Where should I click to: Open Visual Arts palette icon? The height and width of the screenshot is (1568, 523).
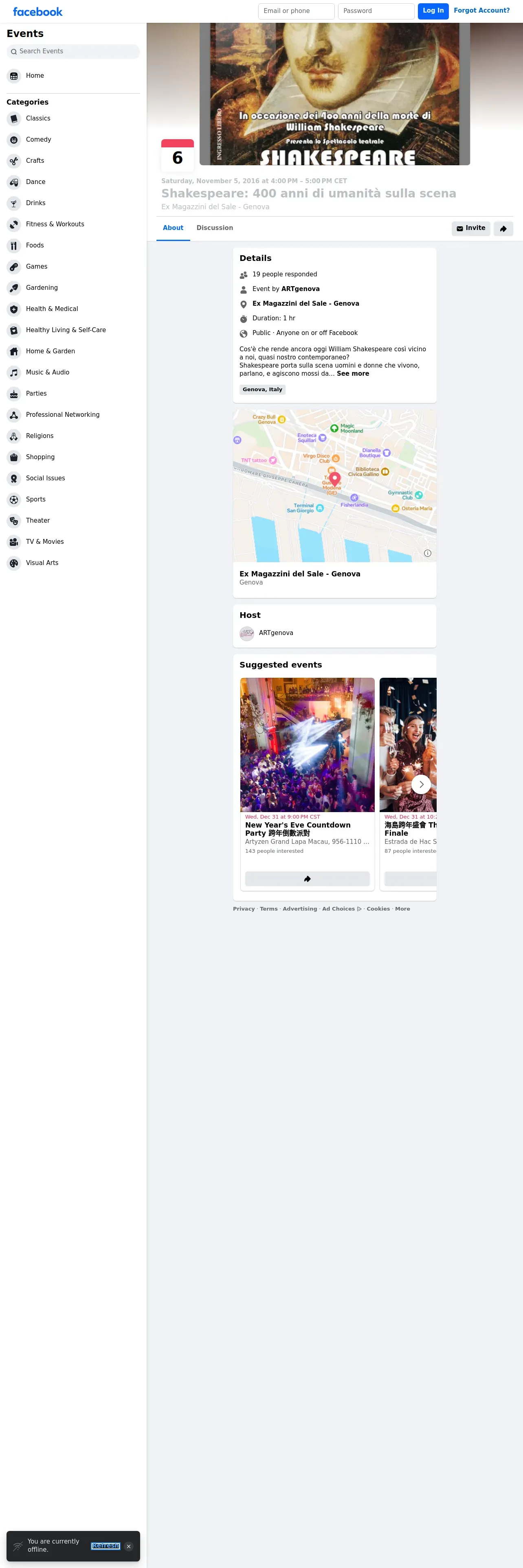point(14,563)
